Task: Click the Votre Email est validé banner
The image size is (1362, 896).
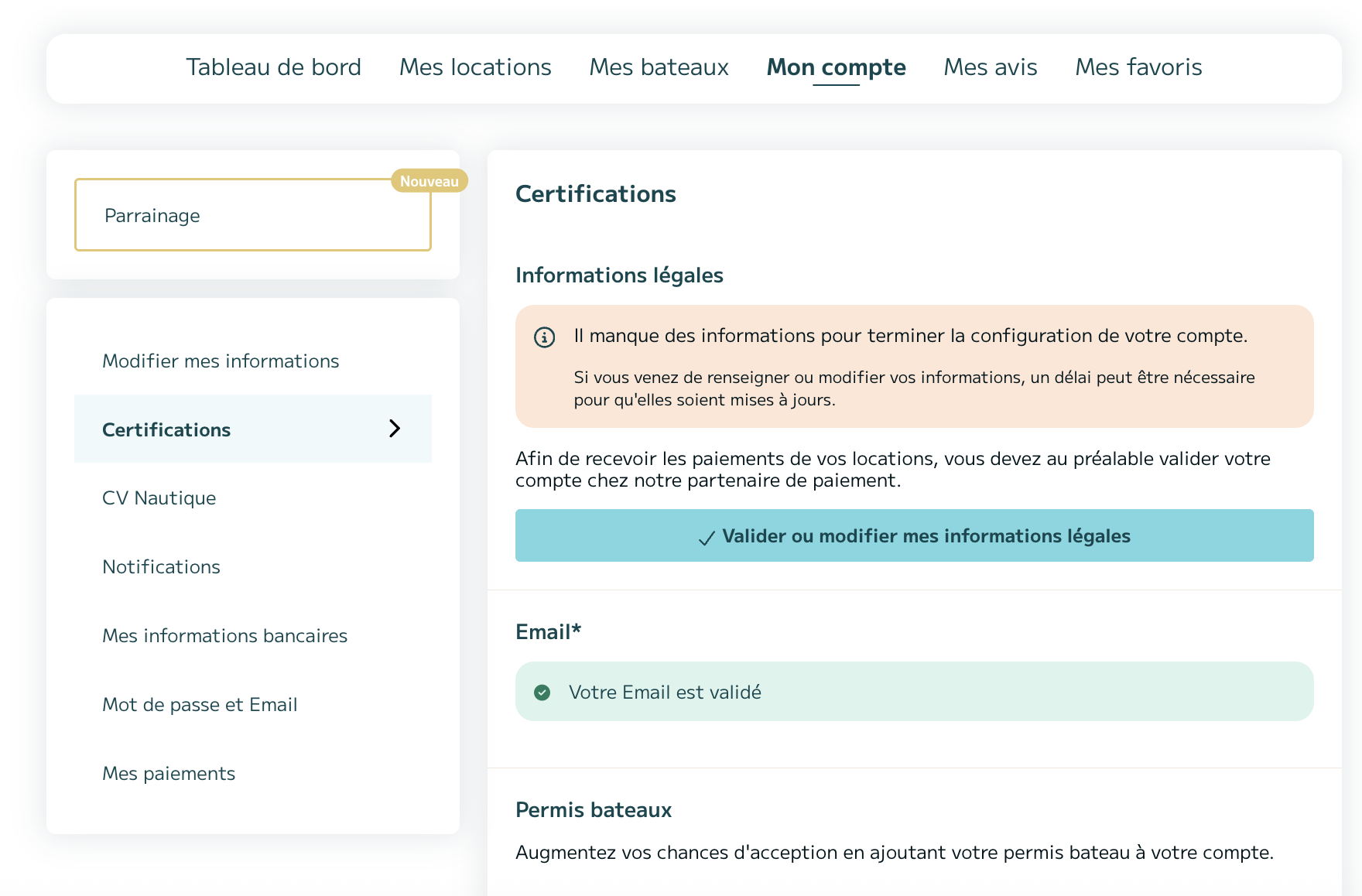Action: 913,692
